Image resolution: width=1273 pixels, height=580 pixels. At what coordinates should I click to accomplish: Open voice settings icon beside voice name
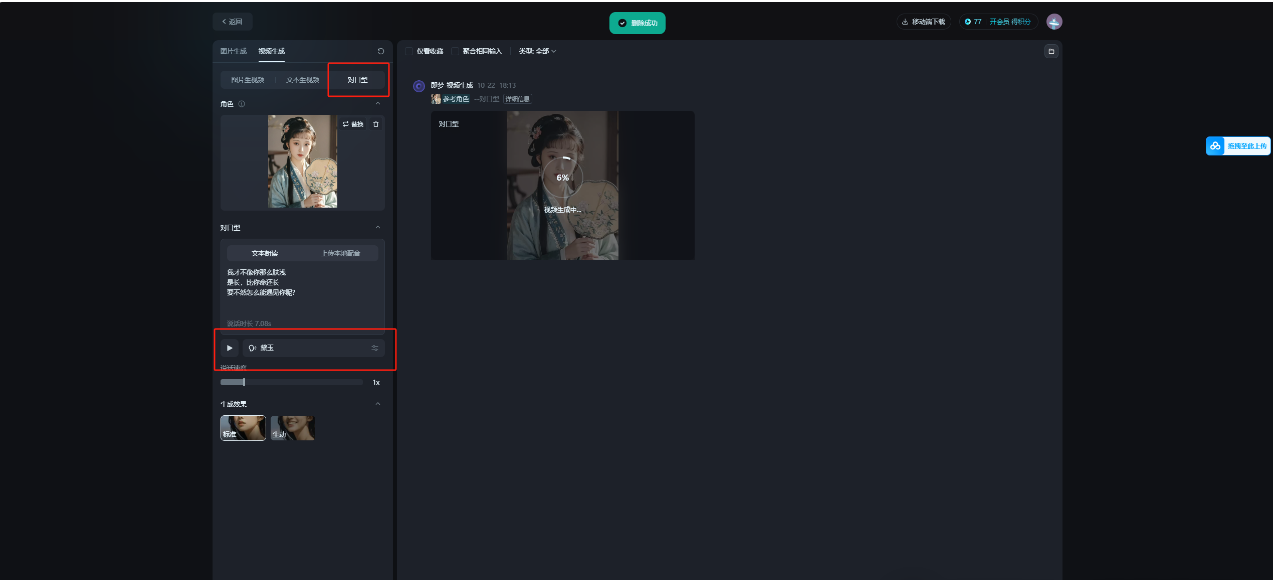coord(375,348)
